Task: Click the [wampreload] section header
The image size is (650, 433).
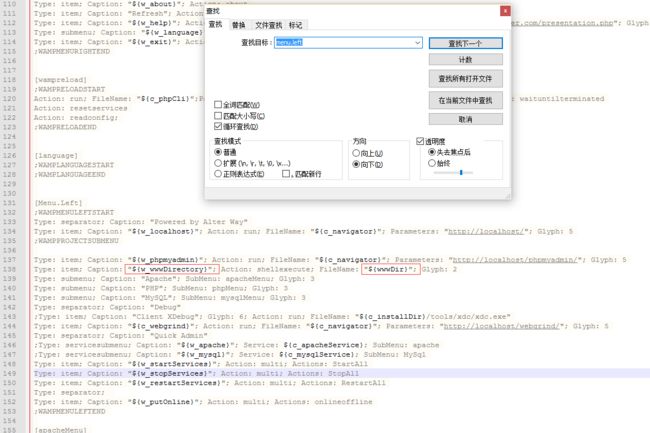Action: [61, 80]
